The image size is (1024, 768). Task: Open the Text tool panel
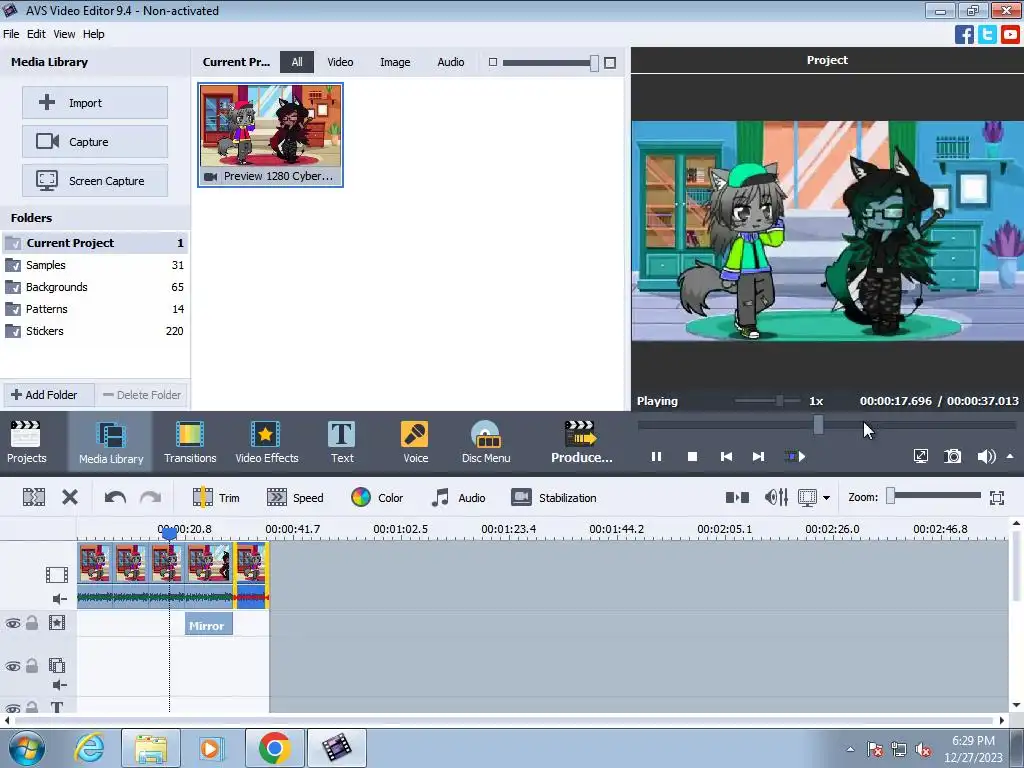click(342, 442)
